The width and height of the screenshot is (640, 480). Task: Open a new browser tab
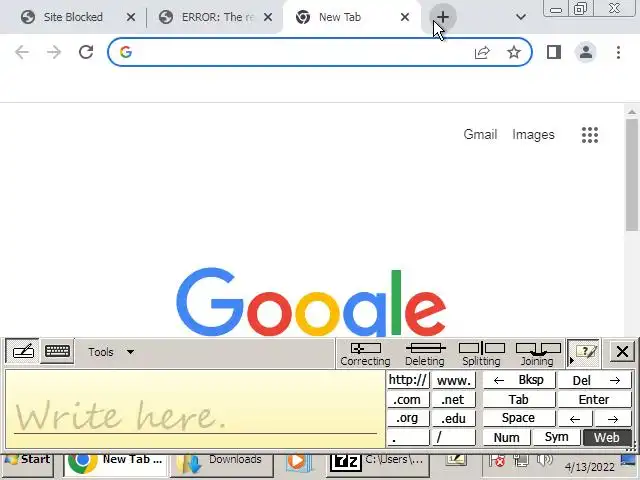click(x=443, y=17)
